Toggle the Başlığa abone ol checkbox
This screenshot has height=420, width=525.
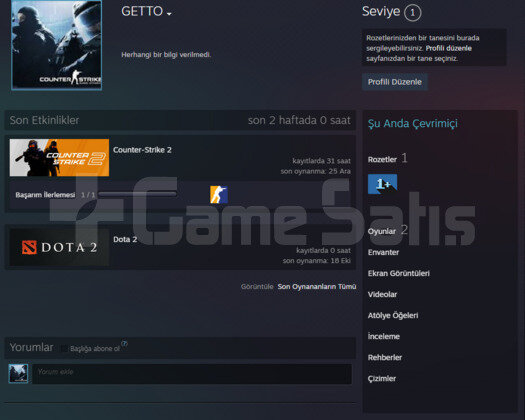[x=64, y=349]
